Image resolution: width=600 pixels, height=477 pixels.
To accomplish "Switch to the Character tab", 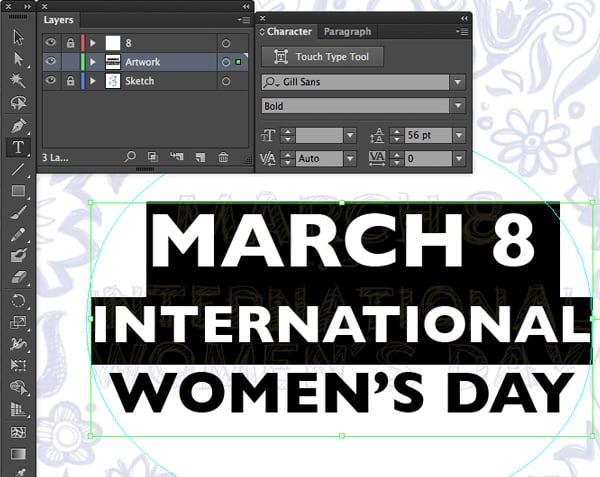I will click(x=289, y=31).
